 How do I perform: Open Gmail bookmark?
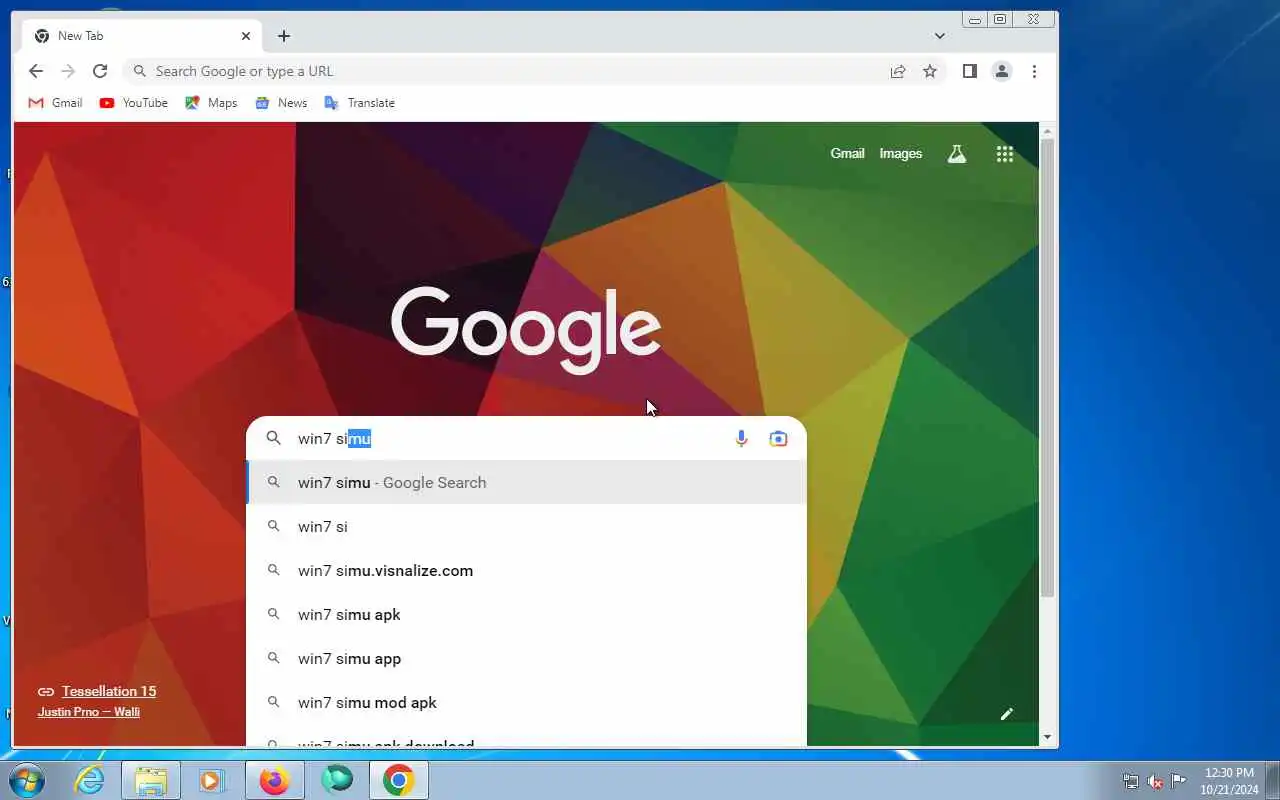(56, 103)
